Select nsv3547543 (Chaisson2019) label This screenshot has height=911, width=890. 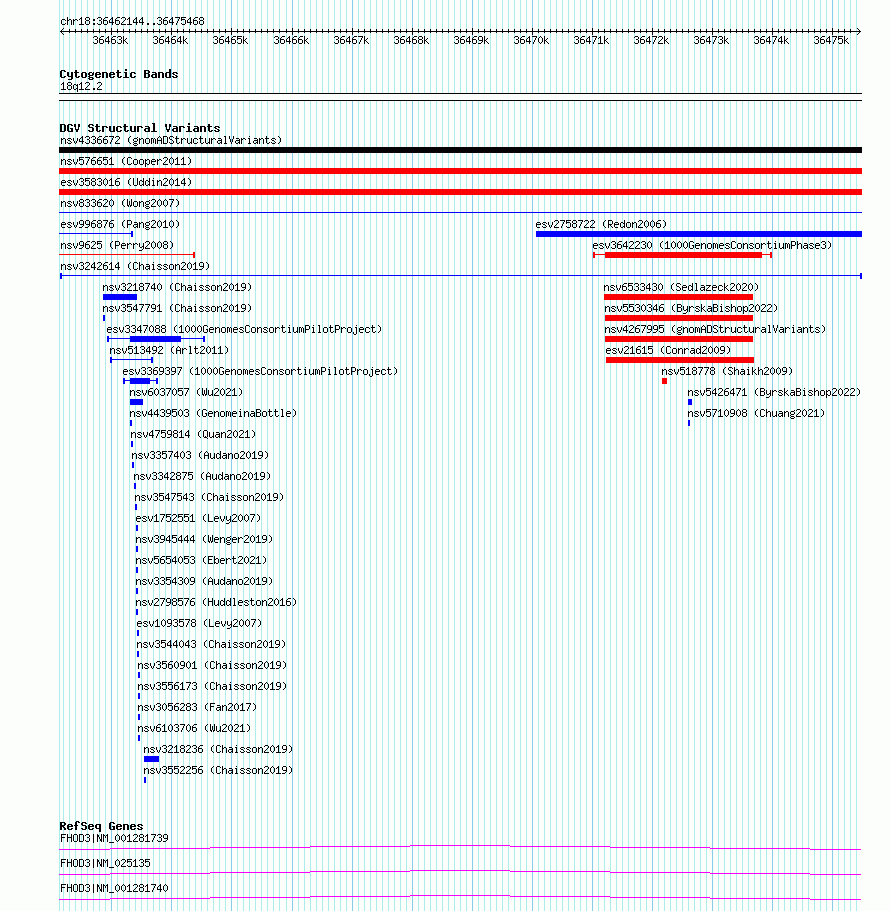[x=209, y=497]
